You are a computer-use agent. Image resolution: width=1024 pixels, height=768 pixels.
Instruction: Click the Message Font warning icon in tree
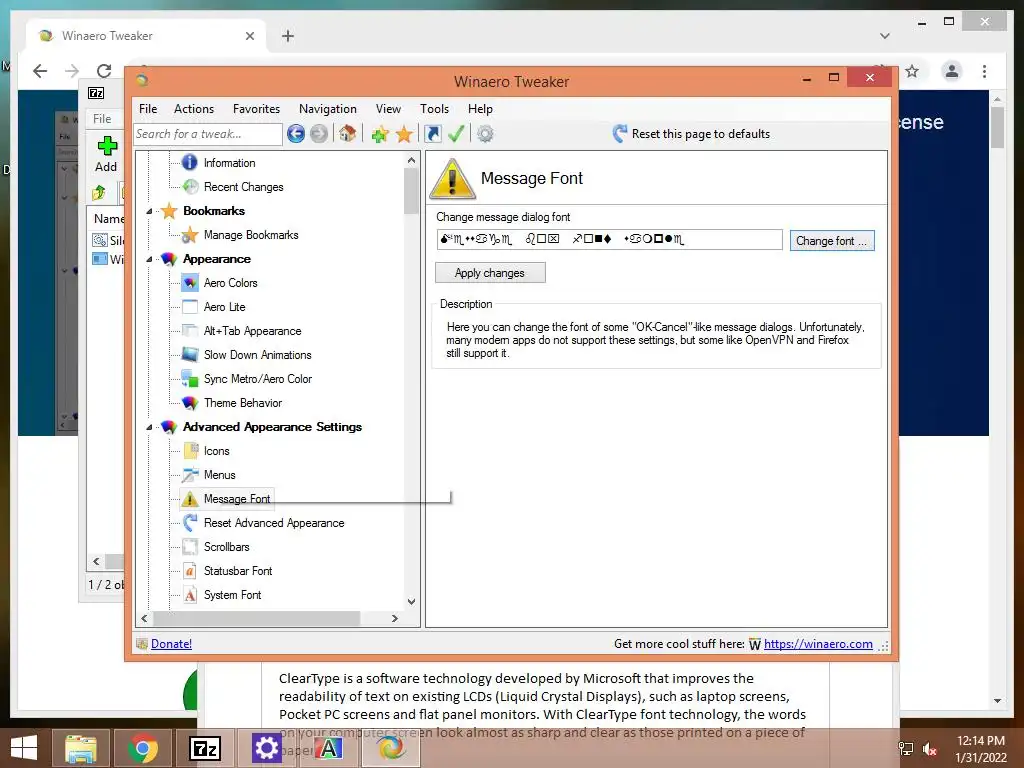[x=190, y=499]
